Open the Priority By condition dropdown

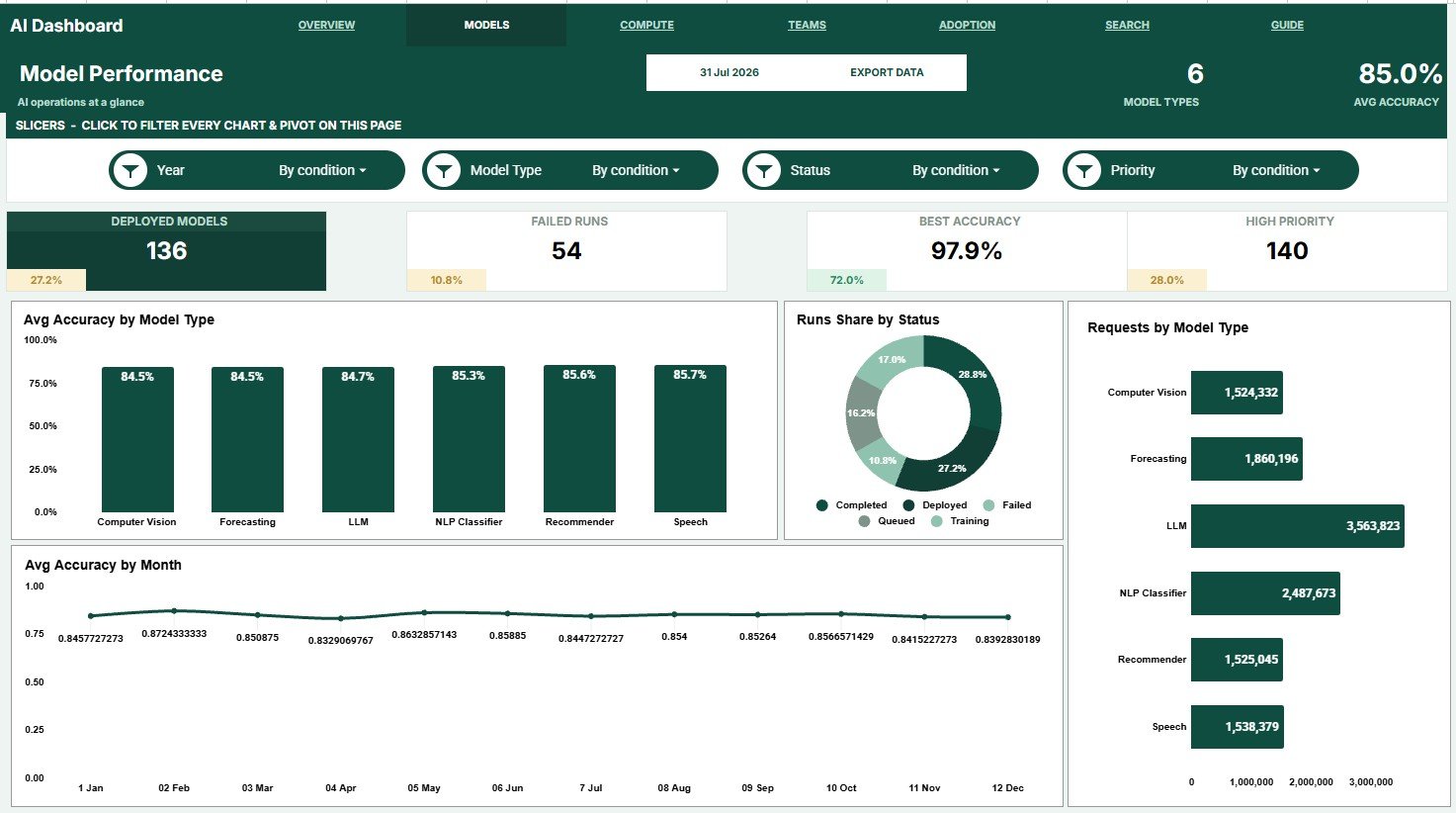(x=1276, y=170)
